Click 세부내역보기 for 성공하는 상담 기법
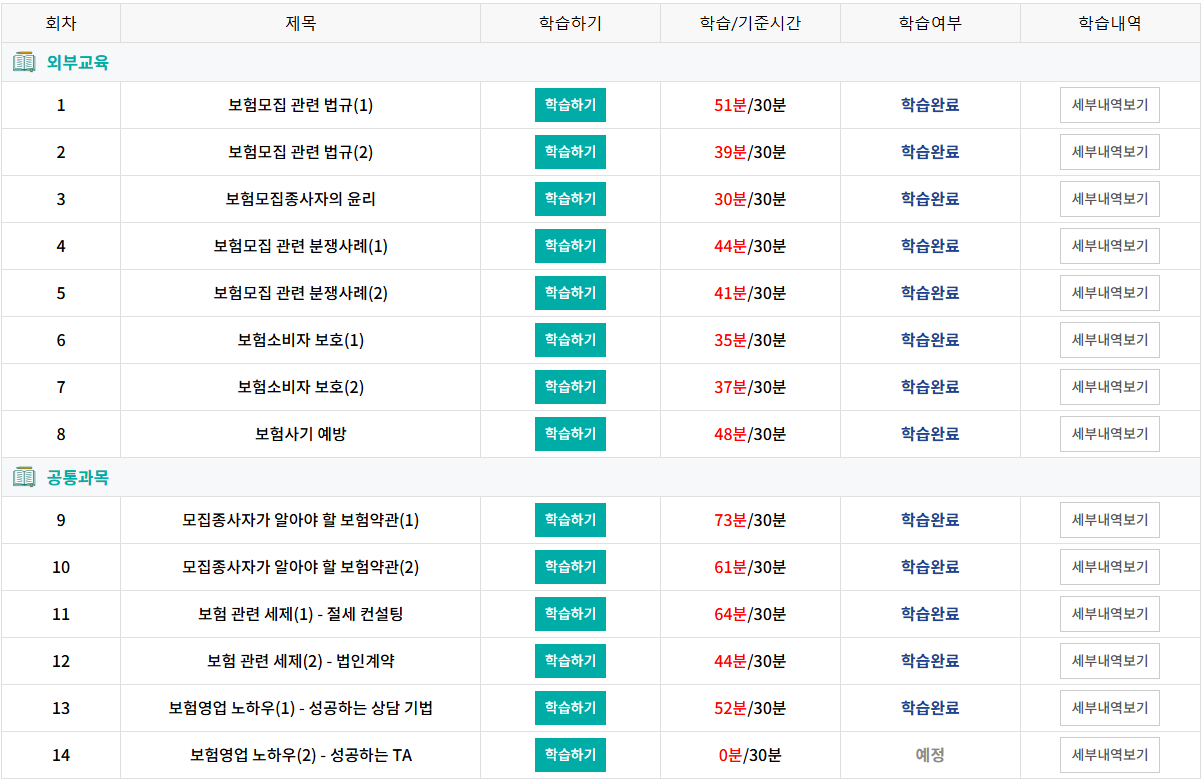Screen dimensions: 1202x779 [1110, 708]
